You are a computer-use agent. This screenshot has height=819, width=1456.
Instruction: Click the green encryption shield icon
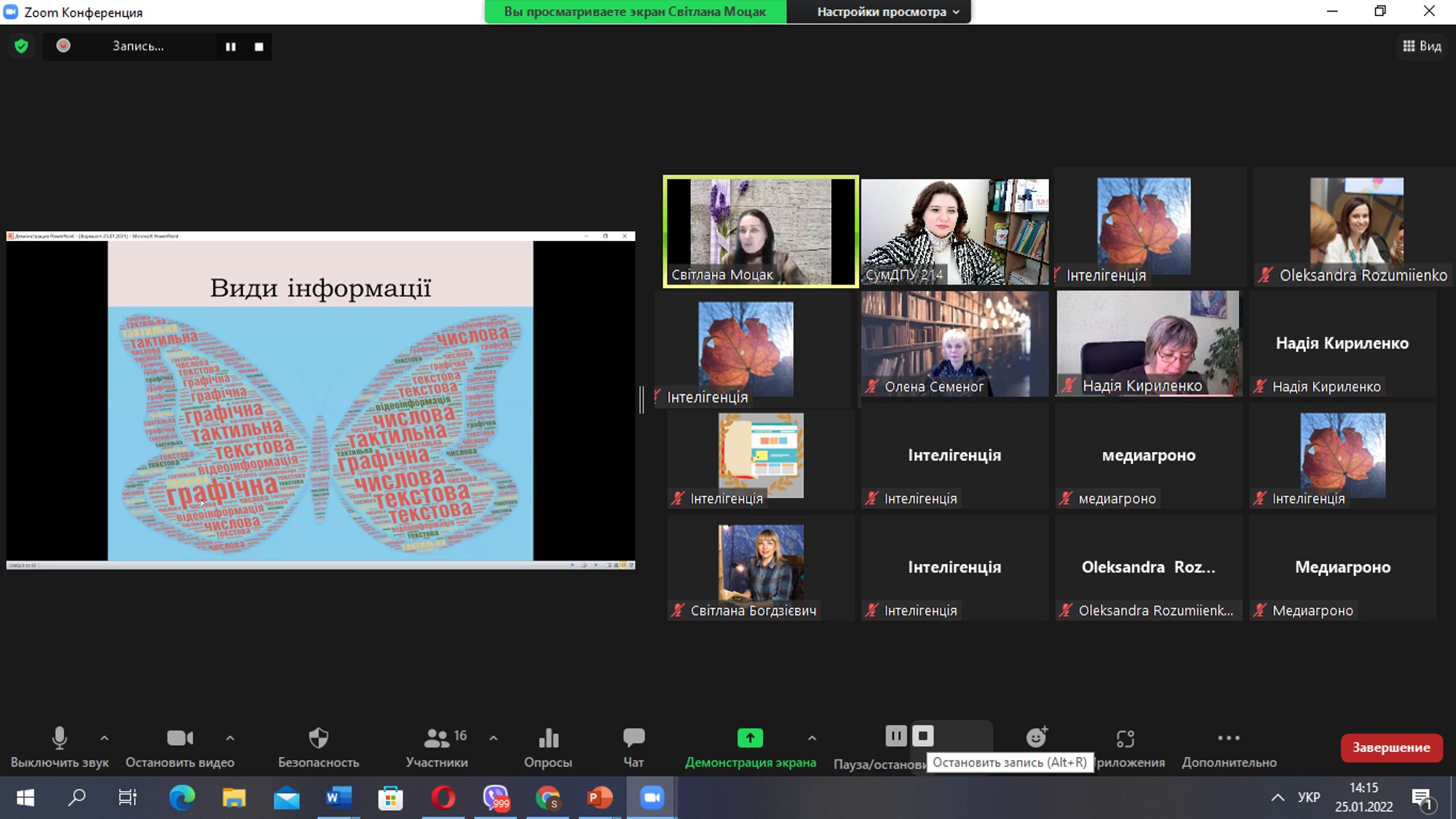click(x=21, y=46)
